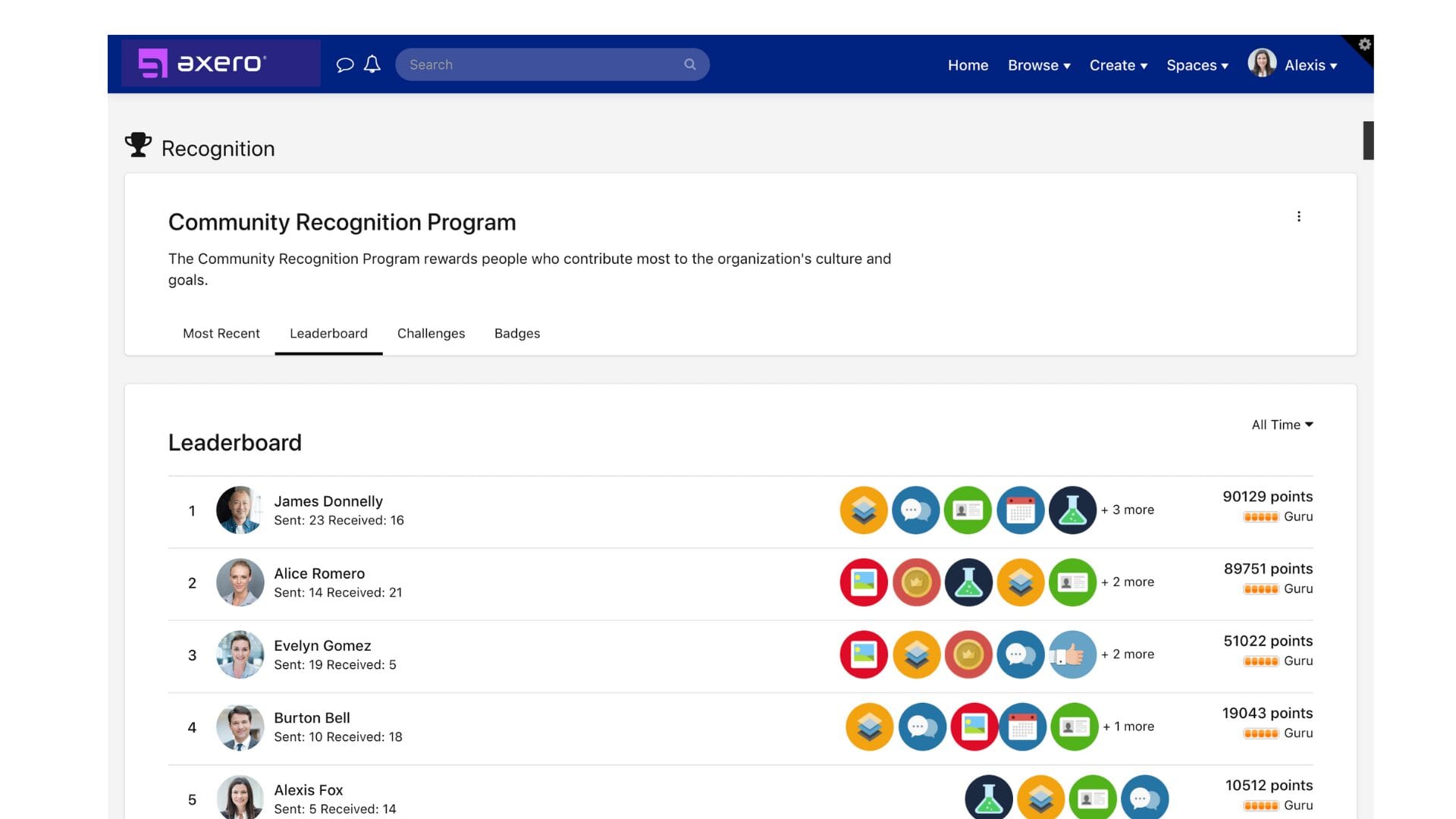Open the Browse dropdown menu
The width and height of the screenshot is (1456, 819).
tap(1038, 65)
